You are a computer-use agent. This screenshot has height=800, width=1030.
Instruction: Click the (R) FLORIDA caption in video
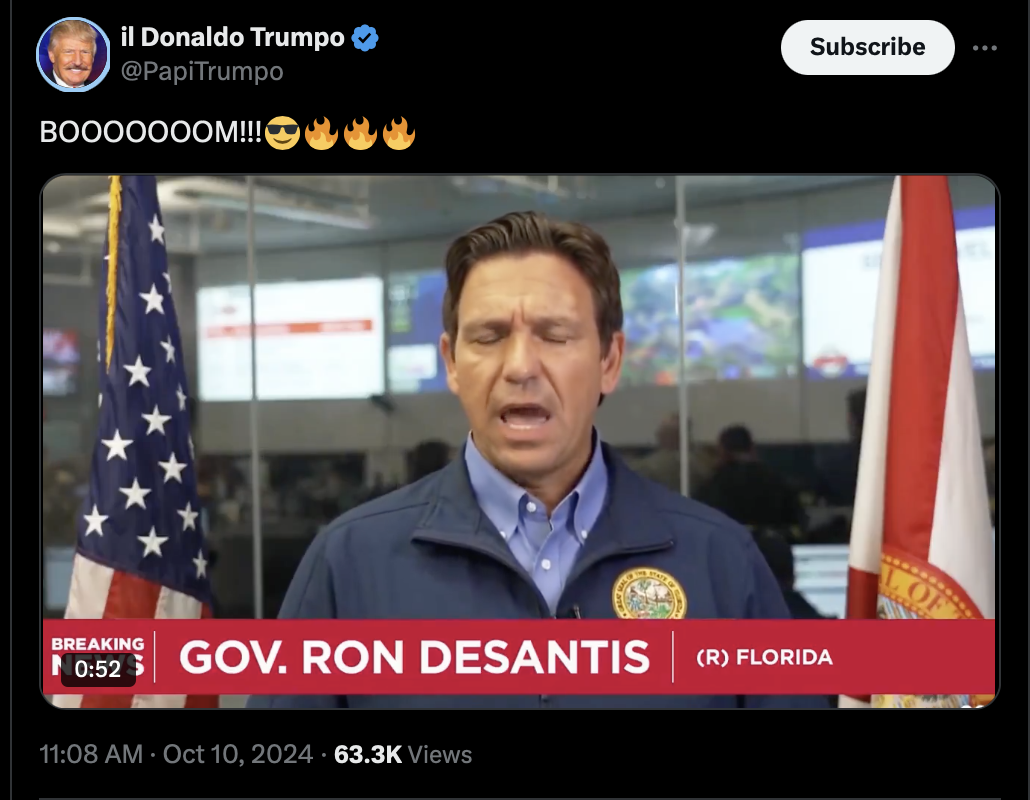click(x=764, y=657)
